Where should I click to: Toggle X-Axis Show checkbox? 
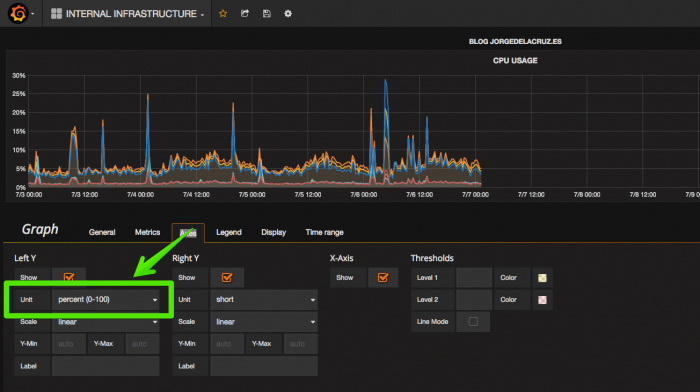coord(383,278)
